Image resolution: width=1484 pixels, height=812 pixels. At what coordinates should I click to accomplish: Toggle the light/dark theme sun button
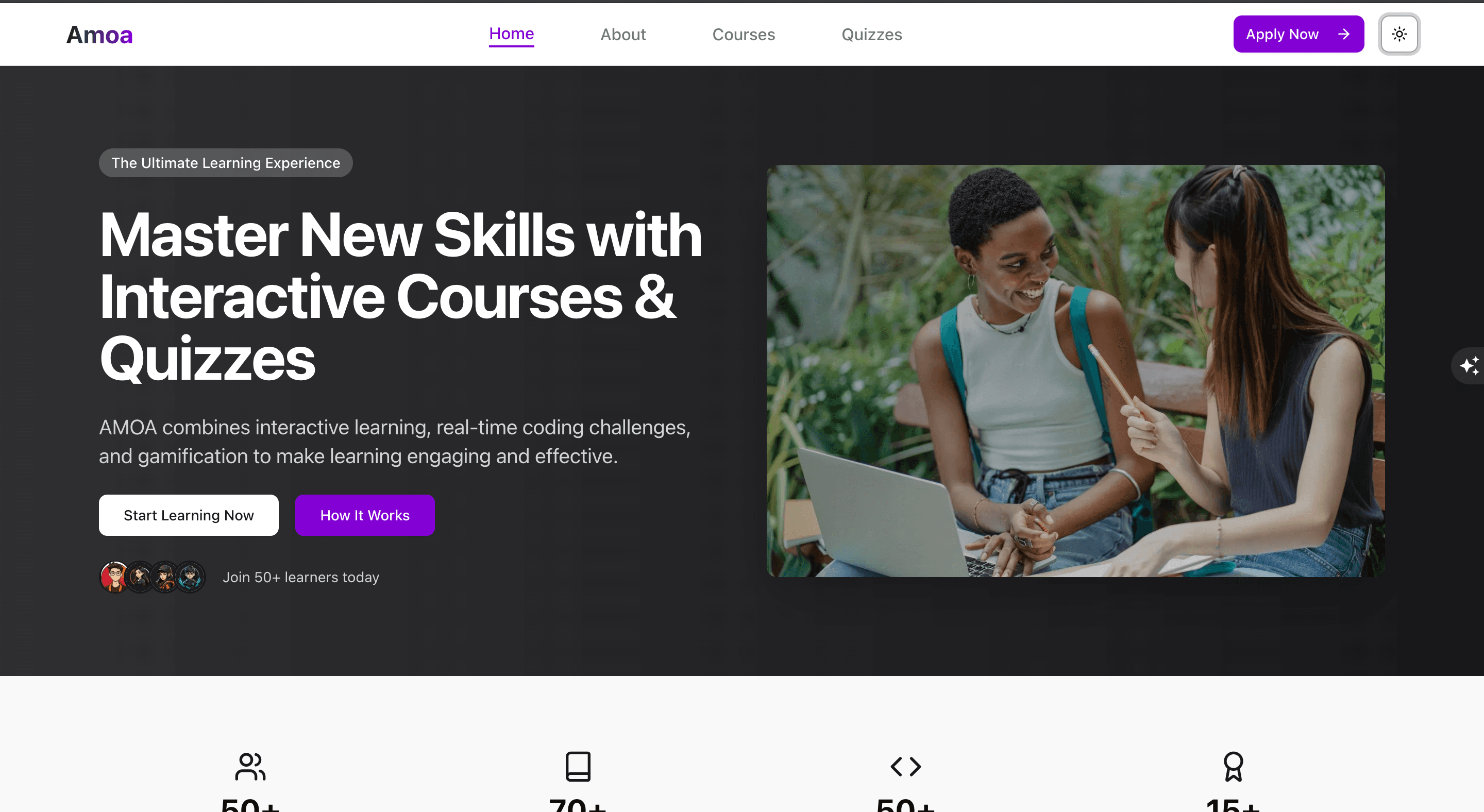coord(1399,34)
